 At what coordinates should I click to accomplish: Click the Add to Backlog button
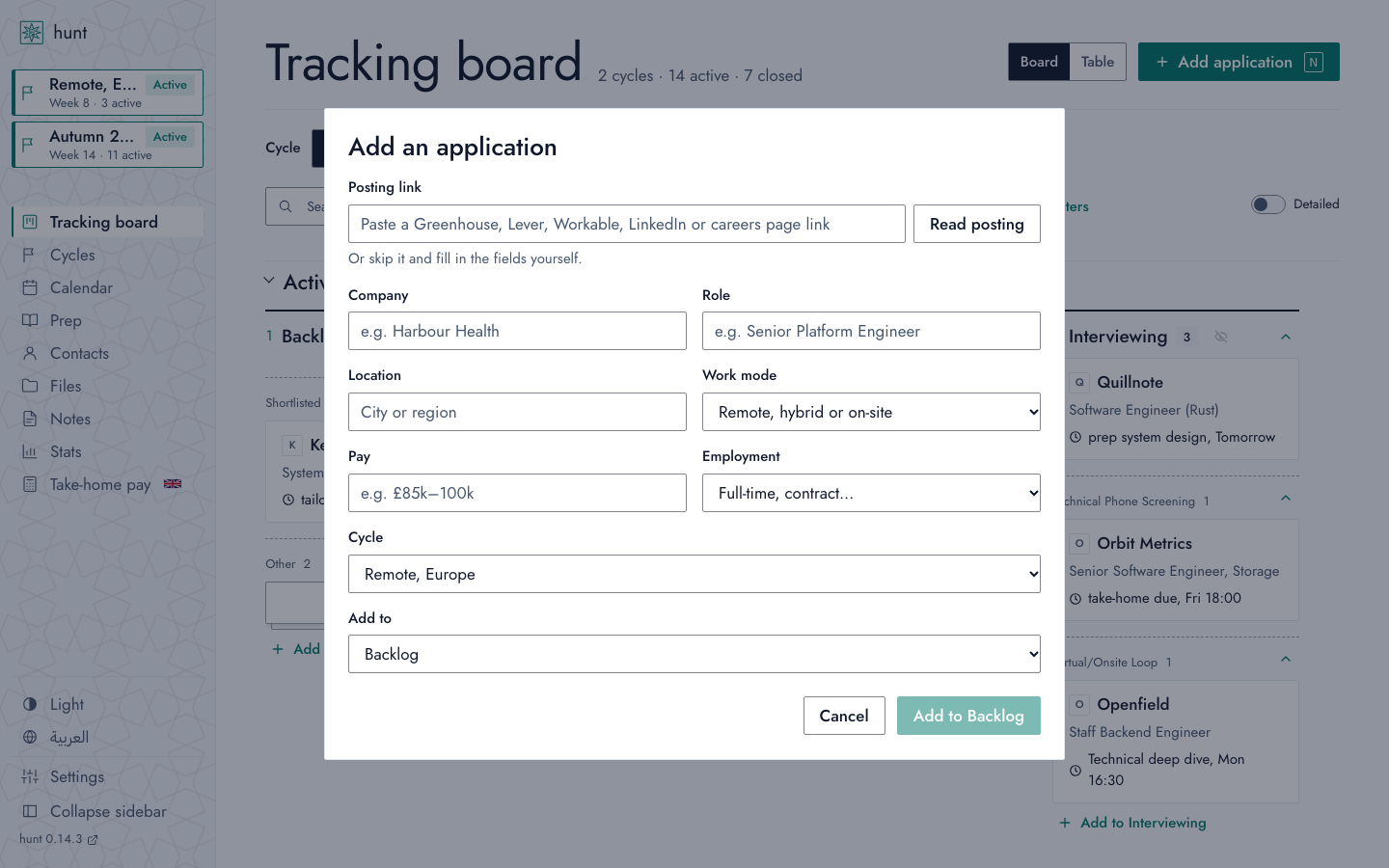click(x=968, y=716)
